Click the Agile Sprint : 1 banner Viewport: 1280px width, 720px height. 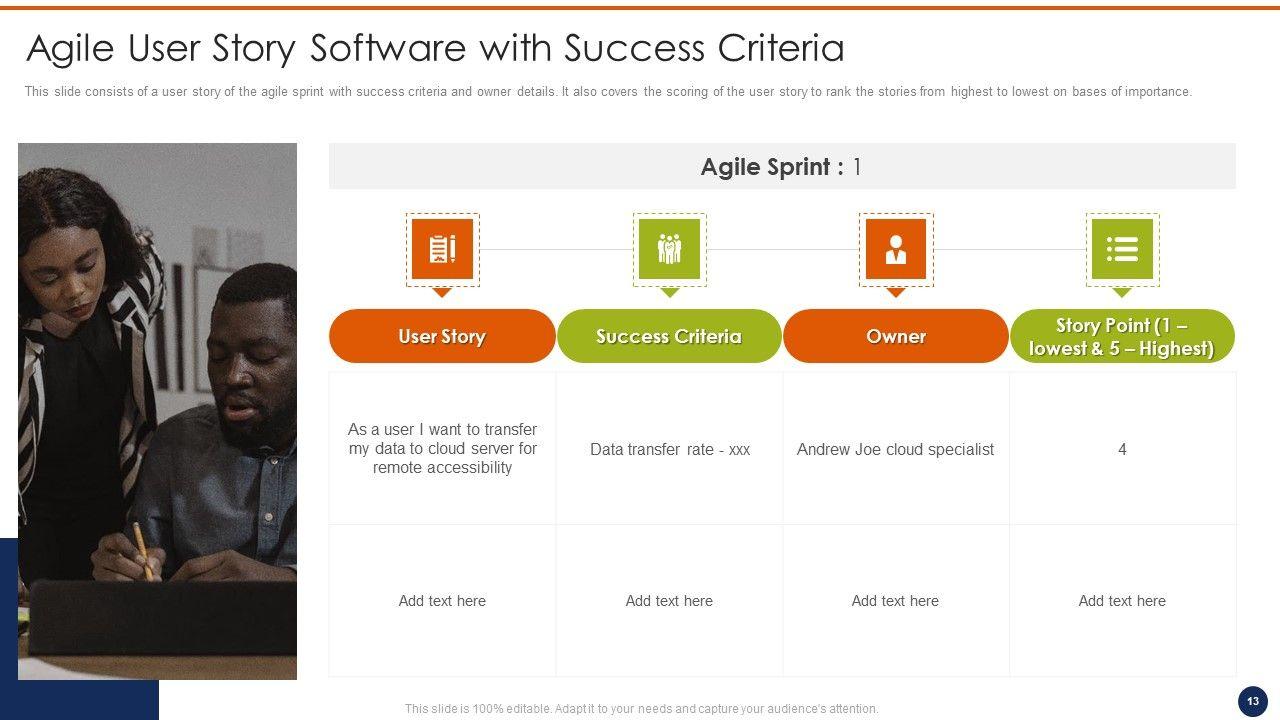[x=781, y=167]
